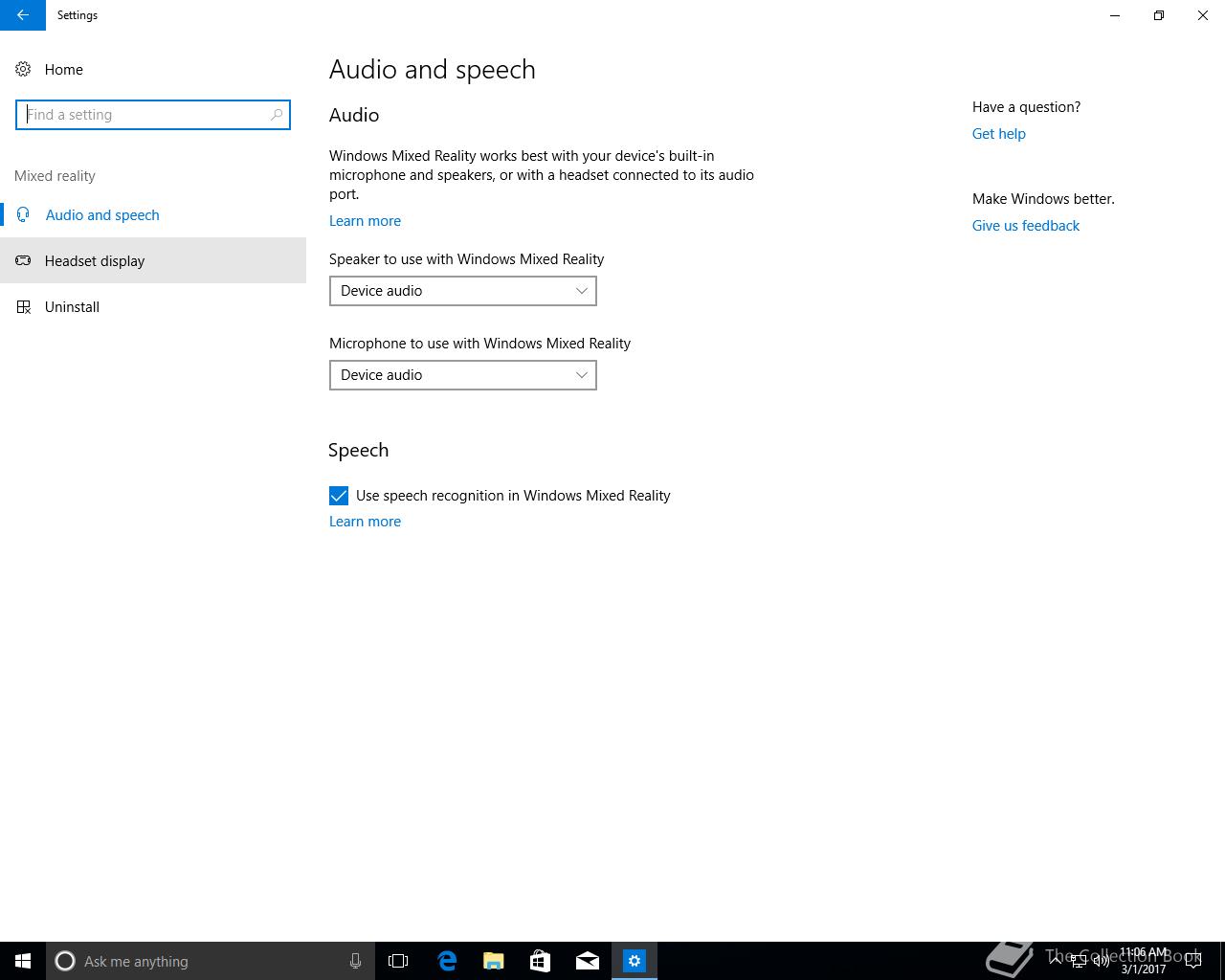Click the headset display icon
The height and width of the screenshot is (980, 1225).
[23, 260]
